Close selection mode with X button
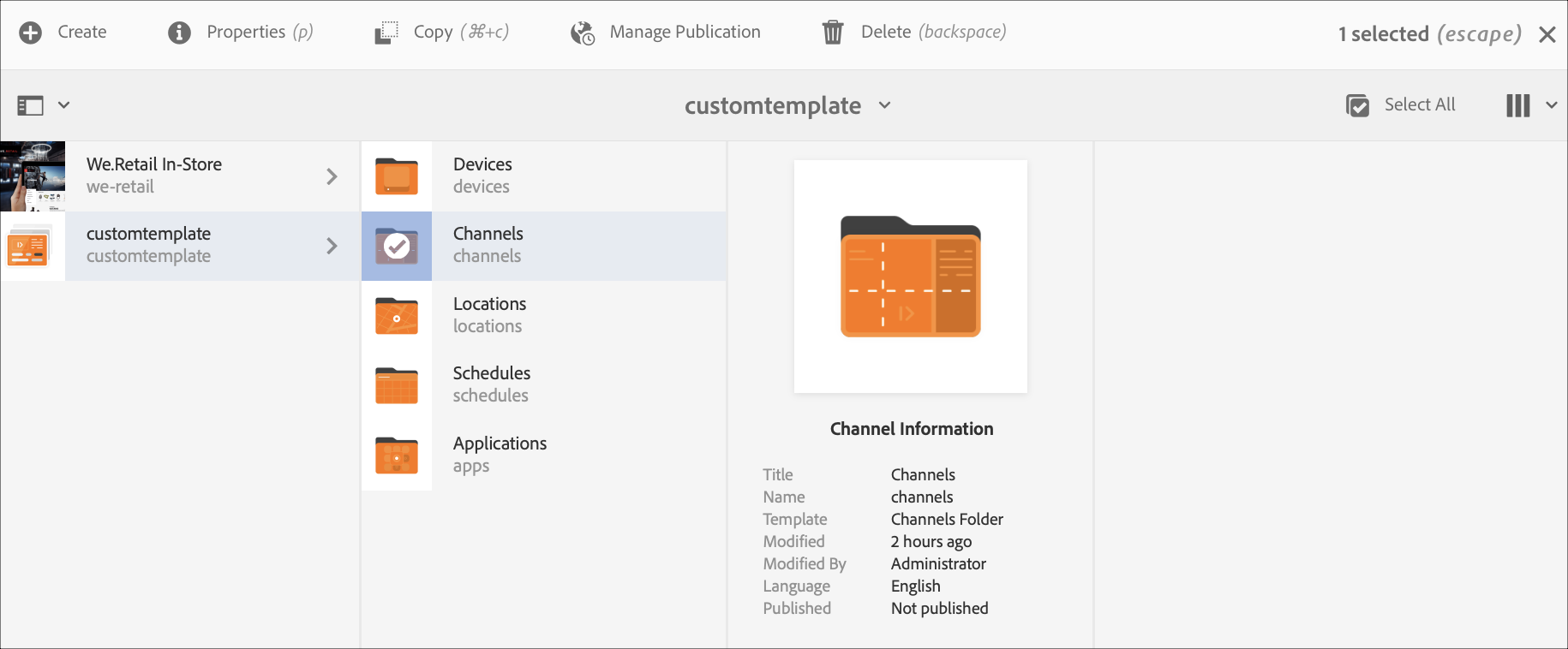 (x=1547, y=34)
